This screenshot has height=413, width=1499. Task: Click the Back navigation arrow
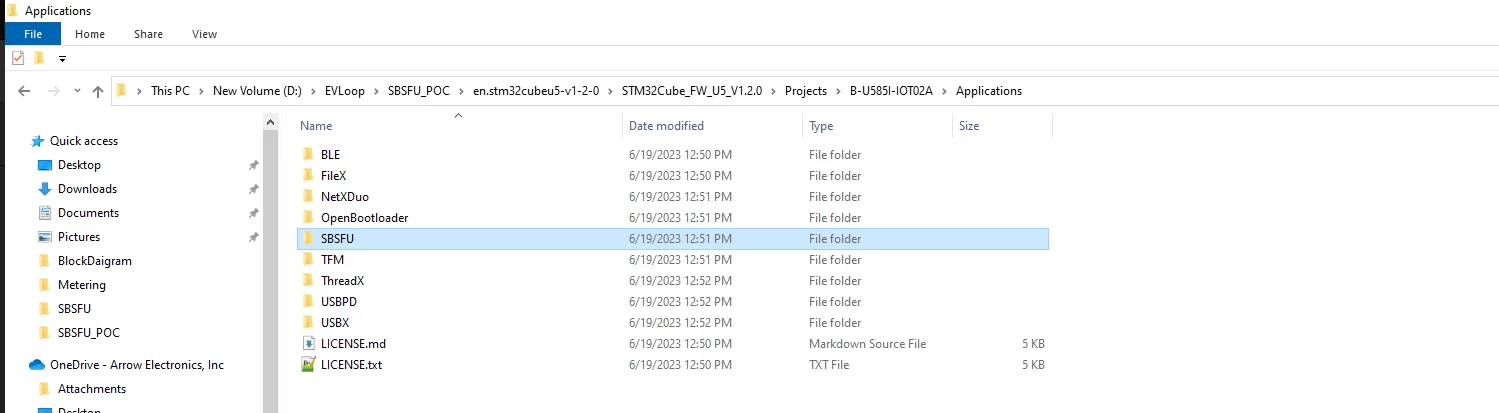tap(24, 91)
